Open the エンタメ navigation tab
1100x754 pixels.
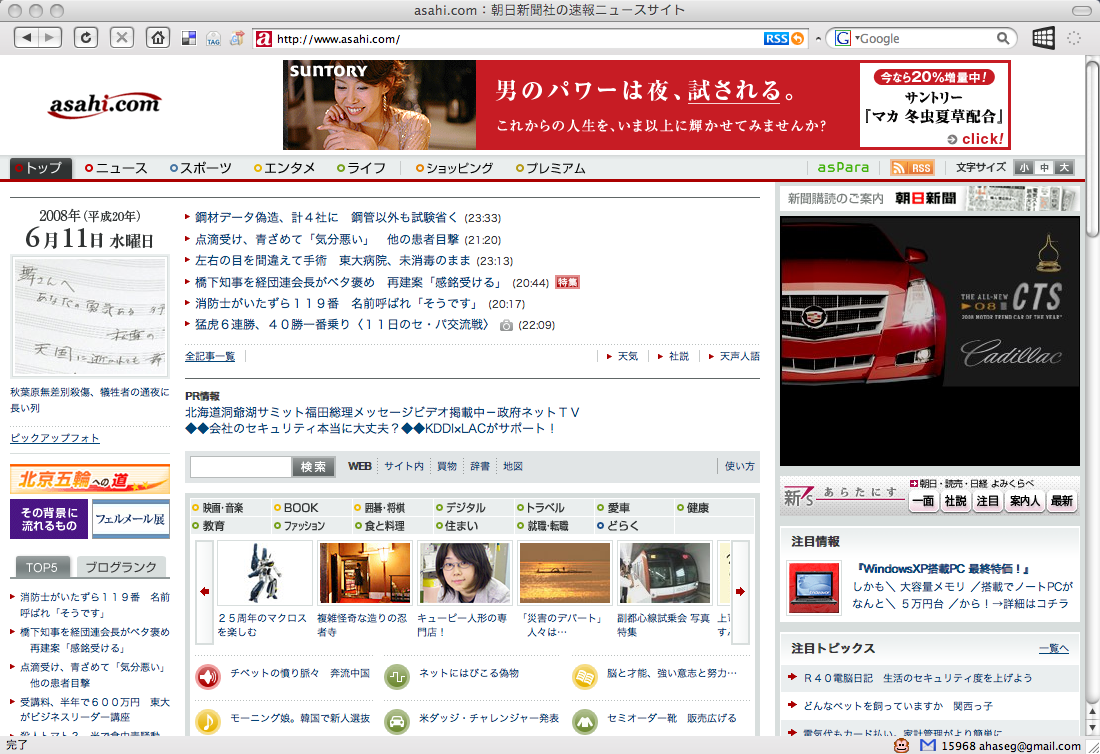(285, 168)
